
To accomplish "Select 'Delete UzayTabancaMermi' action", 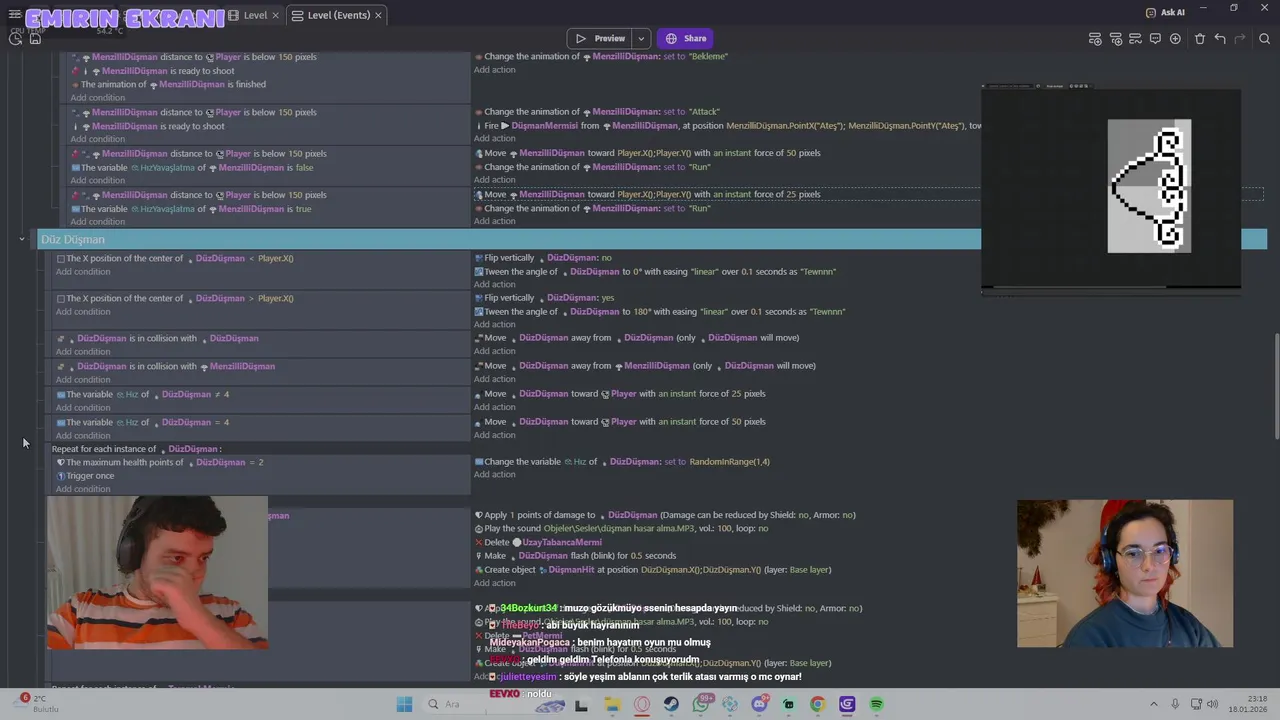I will [x=538, y=542].
